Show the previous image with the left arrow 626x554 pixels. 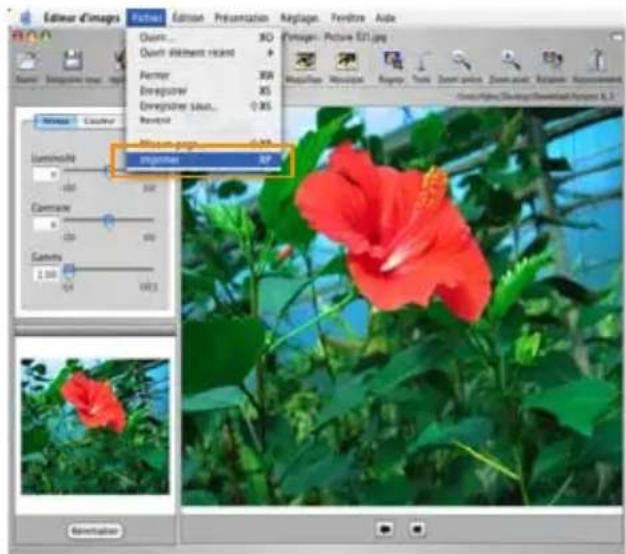(384, 529)
